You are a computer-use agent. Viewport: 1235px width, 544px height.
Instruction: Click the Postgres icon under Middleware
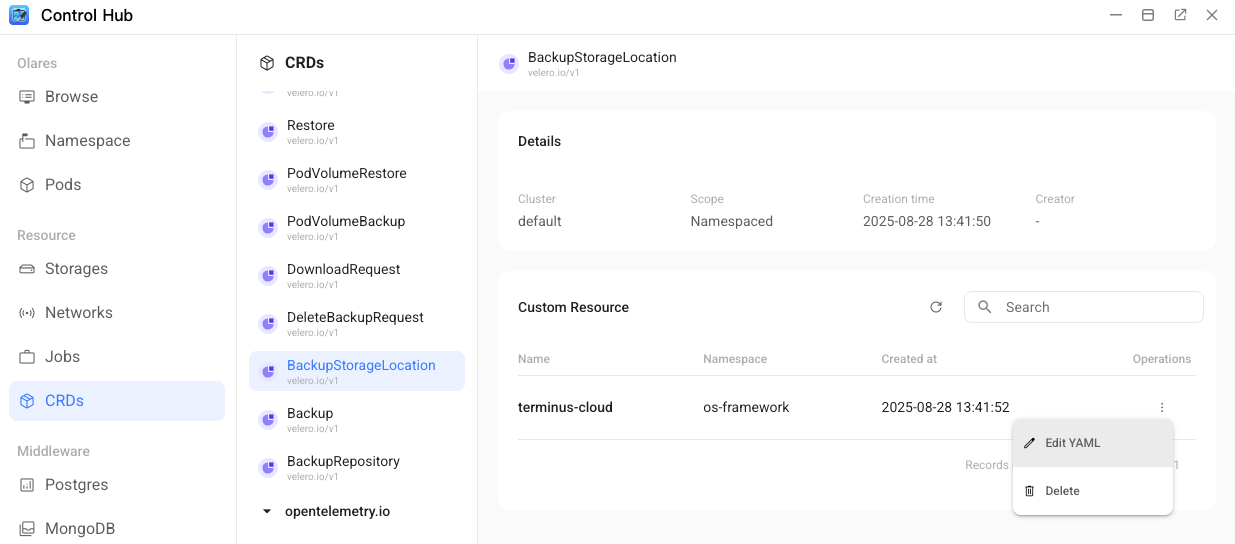coord(27,485)
